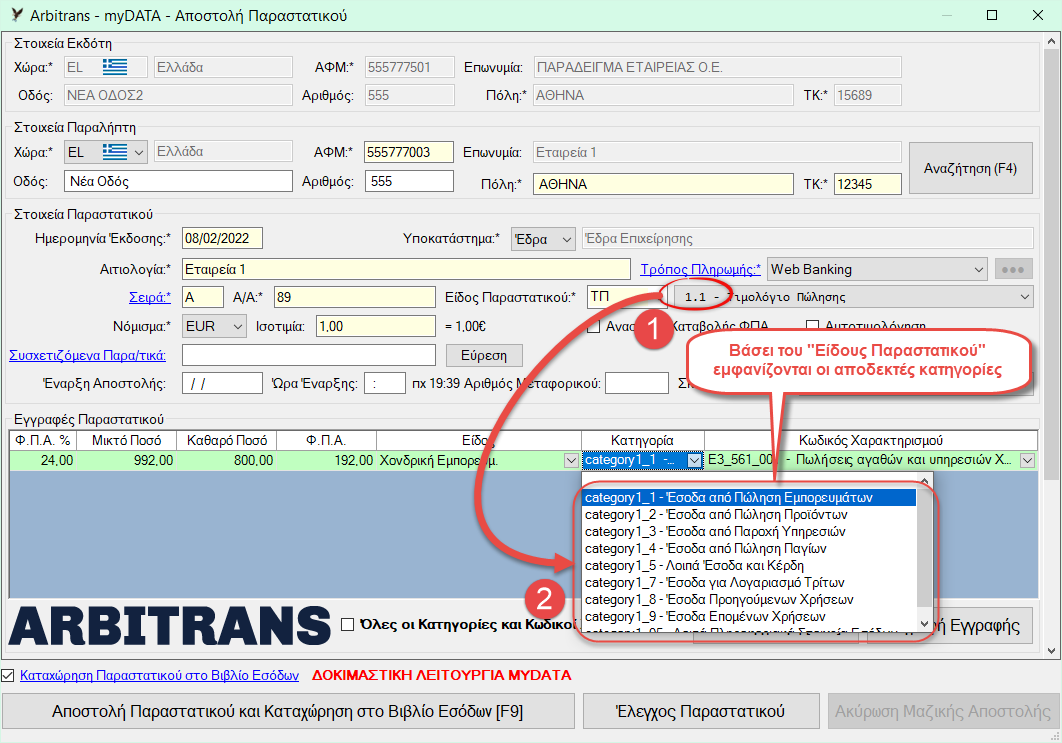
Task: Click the Α/Α field containing 89
Action: click(355, 297)
